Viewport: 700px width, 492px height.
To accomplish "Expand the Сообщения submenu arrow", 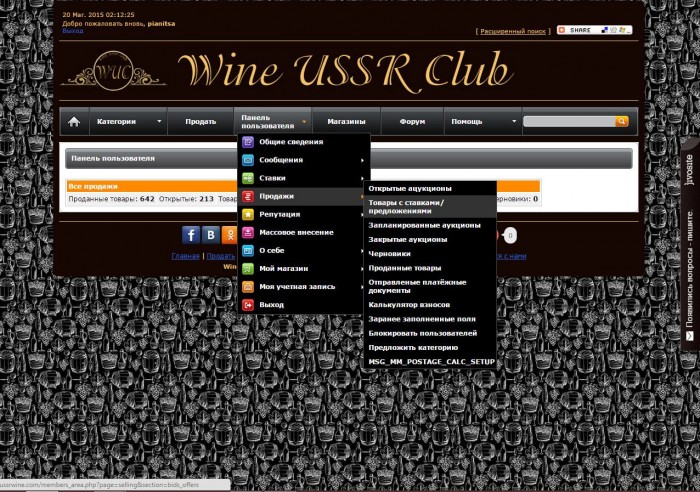I will point(362,160).
